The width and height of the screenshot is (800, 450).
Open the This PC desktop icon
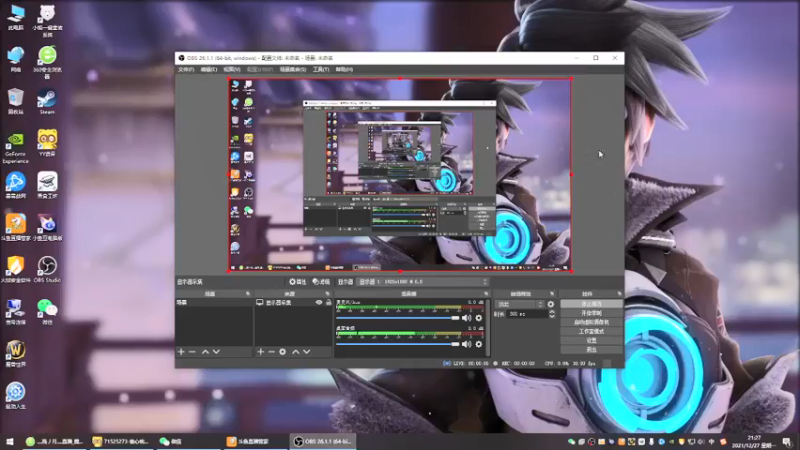point(15,17)
